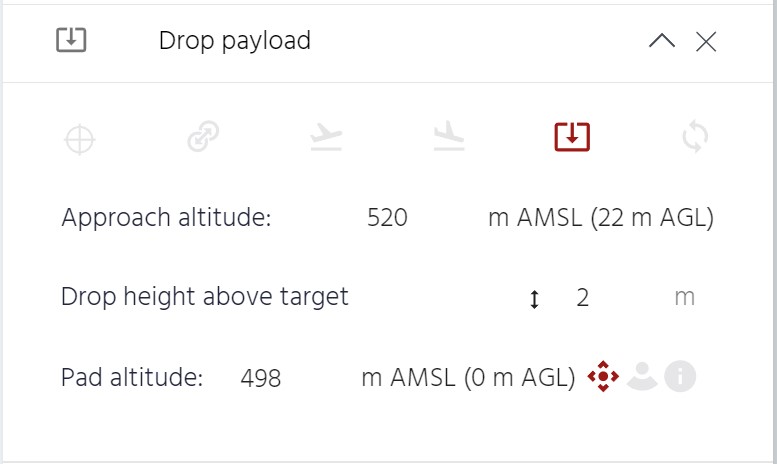
Task: Select the red drop payload type icon
Action: [x=572, y=136]
